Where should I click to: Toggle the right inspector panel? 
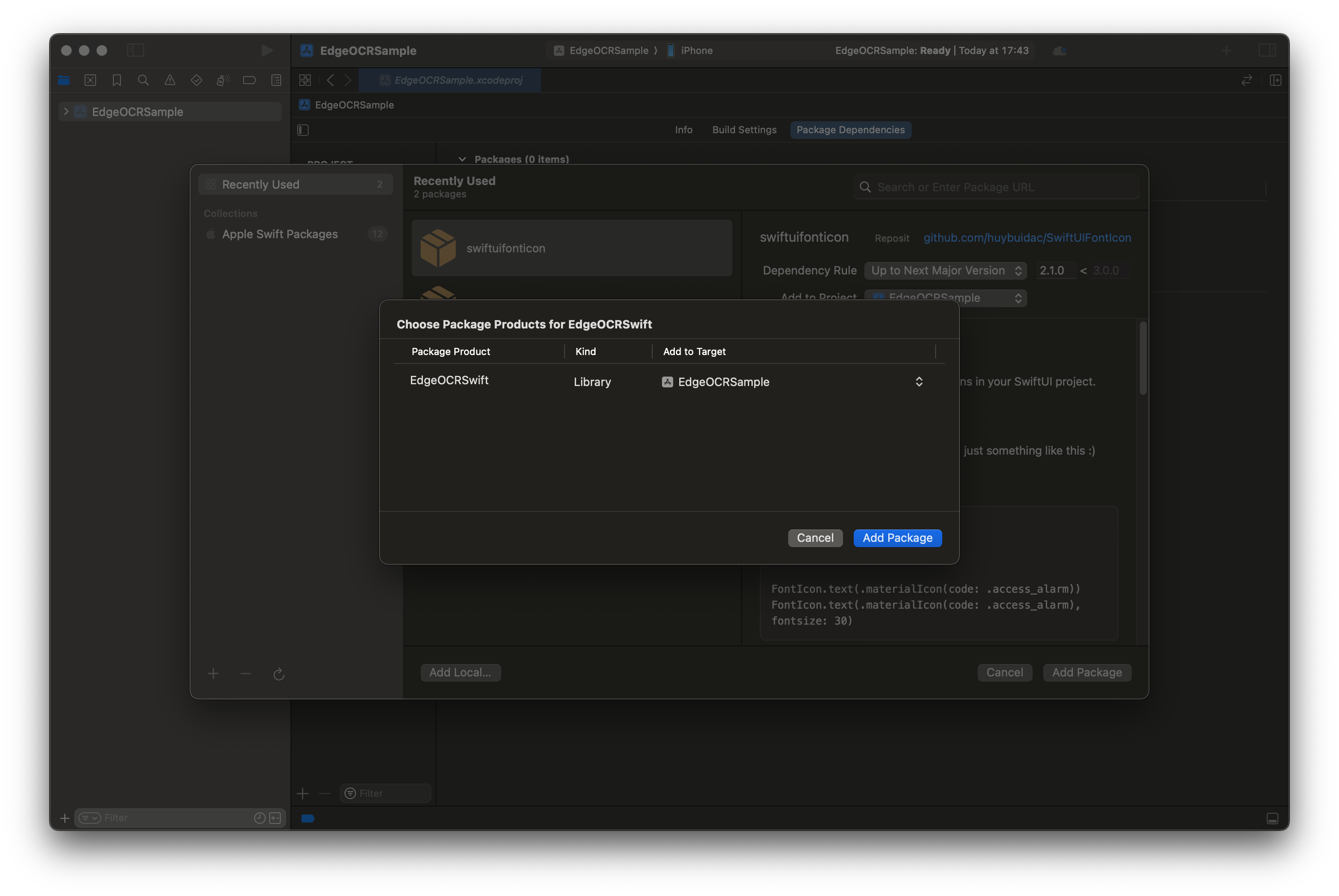1267,50
